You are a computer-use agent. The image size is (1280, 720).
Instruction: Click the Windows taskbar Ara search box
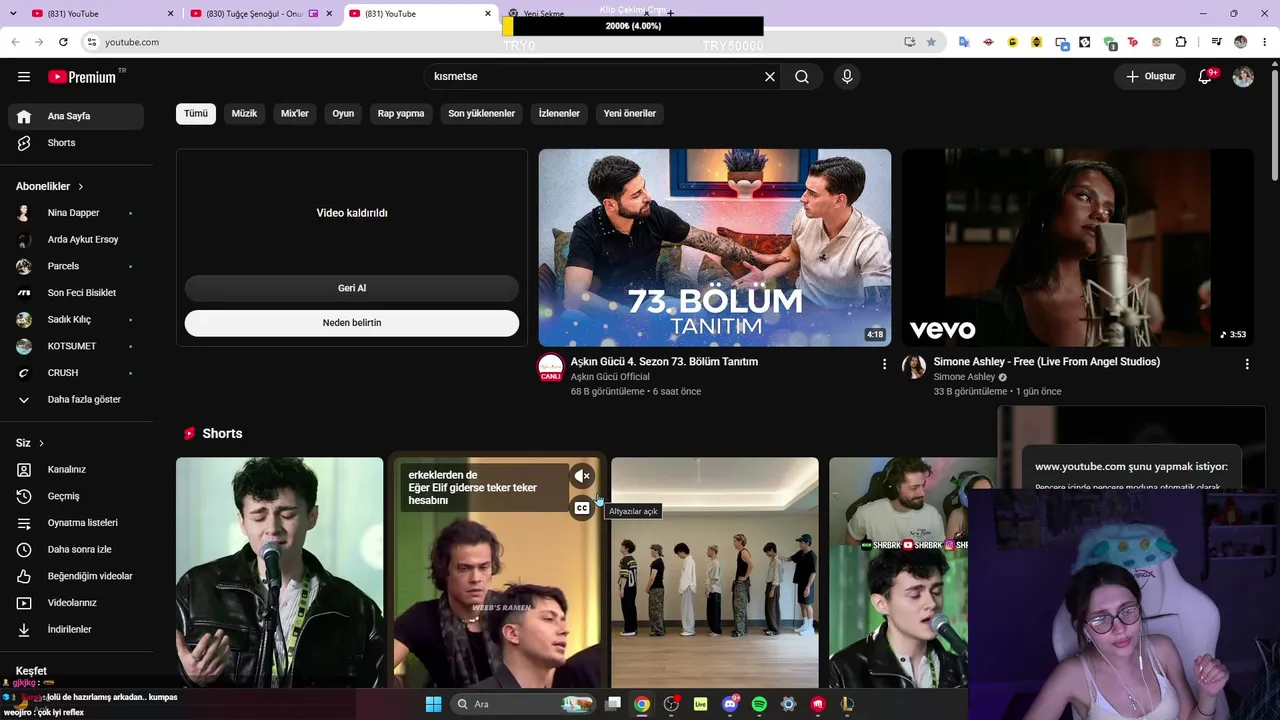tap(522, 704)
